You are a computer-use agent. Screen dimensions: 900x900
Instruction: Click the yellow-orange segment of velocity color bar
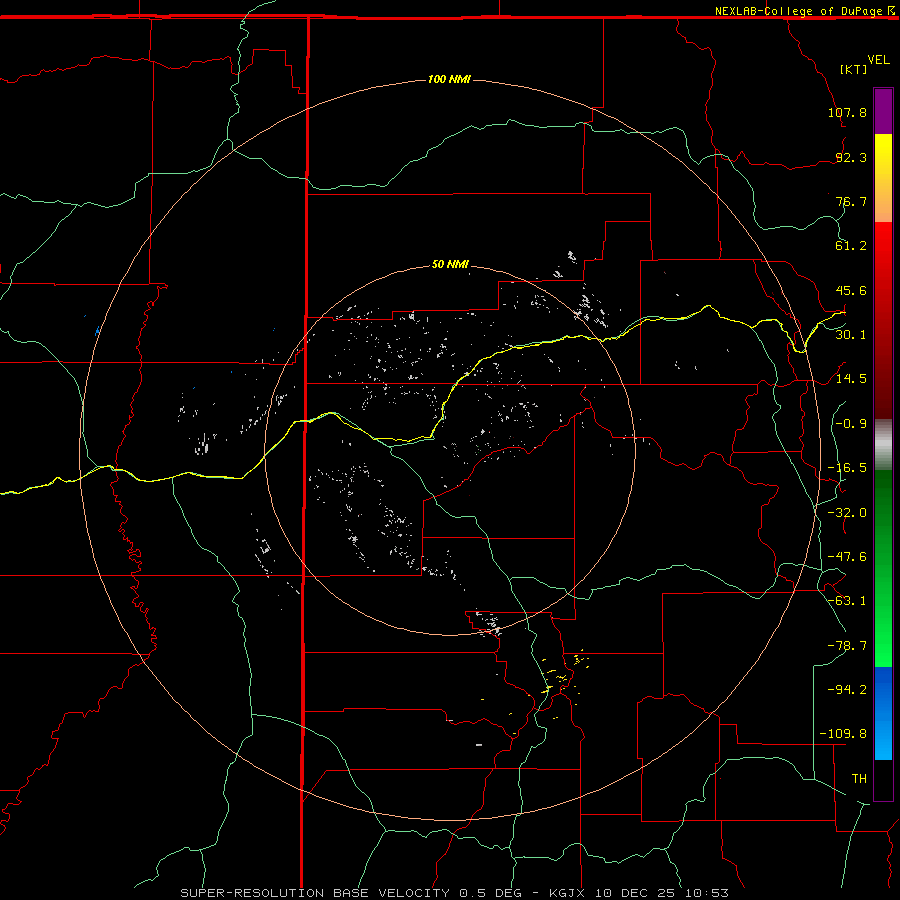point(883,178)
